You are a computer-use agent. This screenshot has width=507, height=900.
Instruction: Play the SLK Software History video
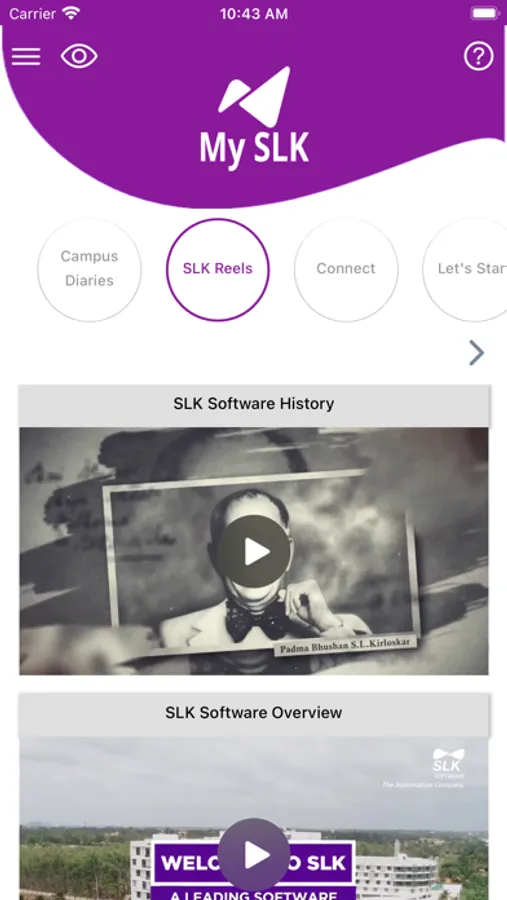254,551
